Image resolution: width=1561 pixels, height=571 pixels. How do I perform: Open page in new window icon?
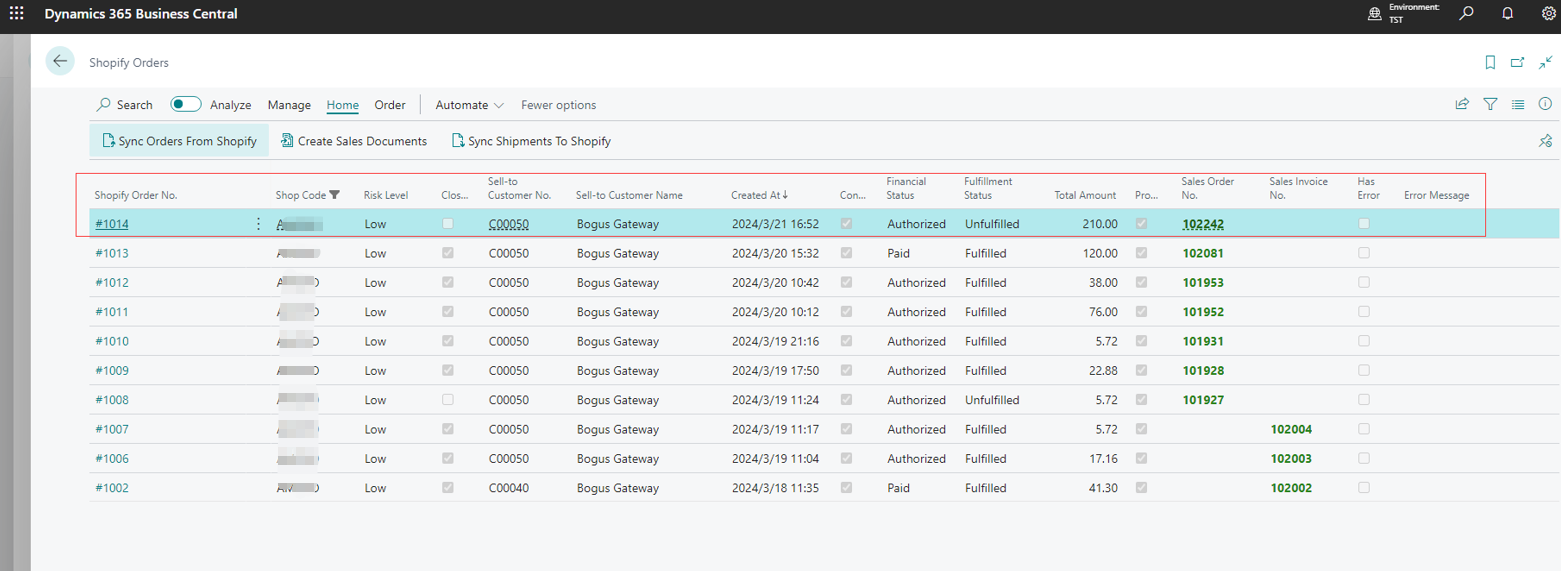1518,62
